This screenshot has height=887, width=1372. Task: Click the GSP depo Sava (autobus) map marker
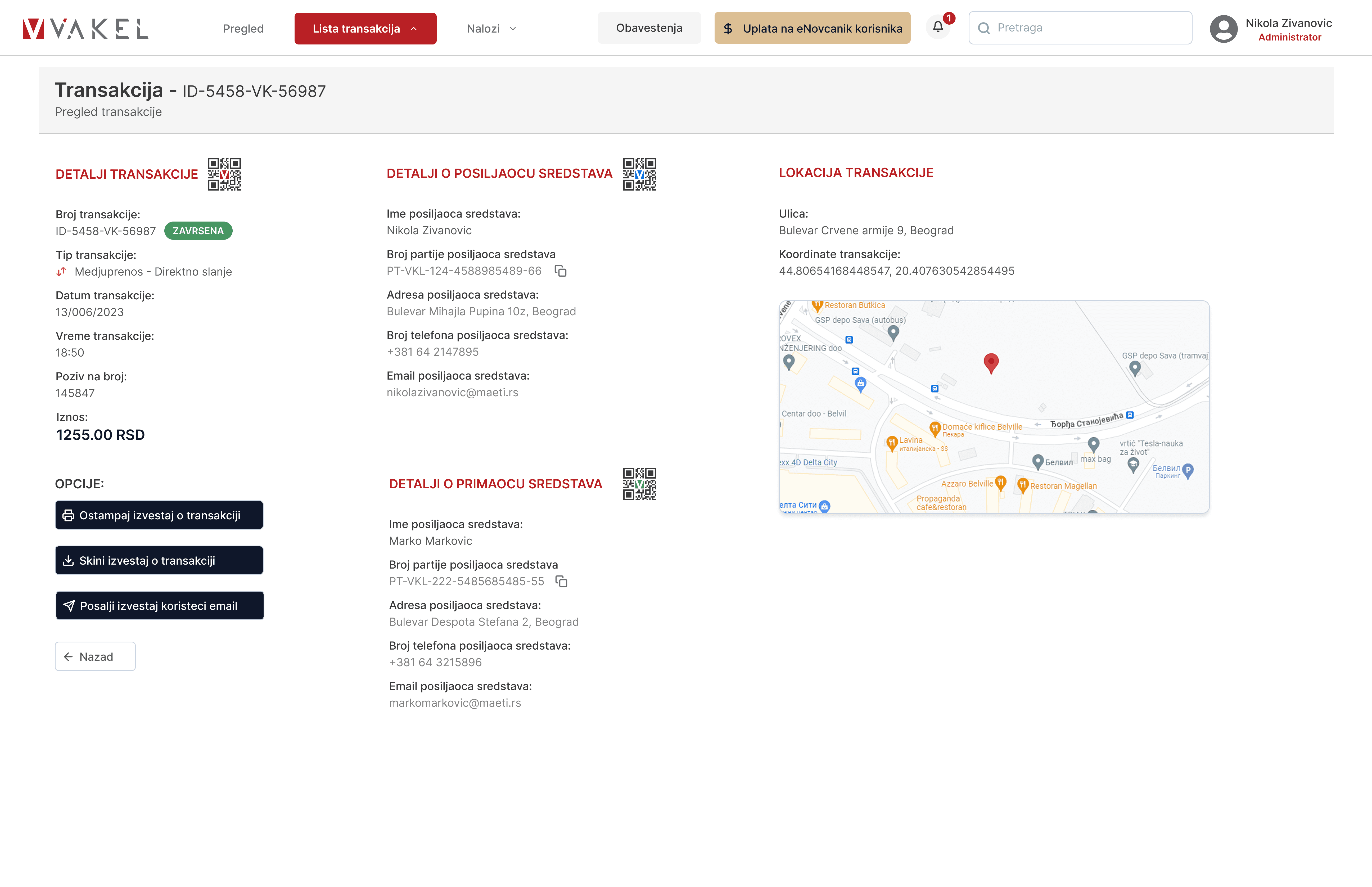[x=893, y=333]
